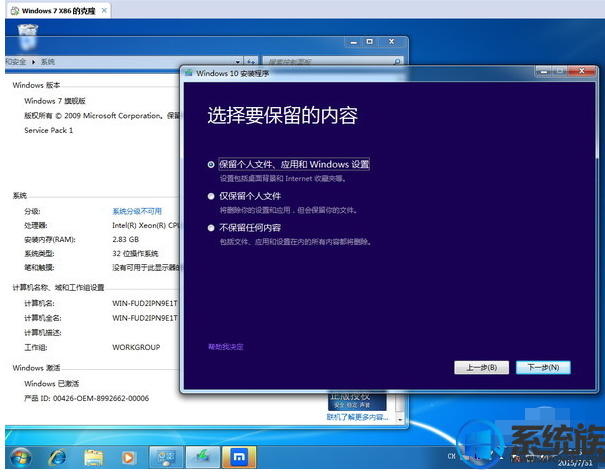Screen dimensions: 605x472
Task: Open the Recycle Bin desktop icon
Action: [x=28, y=37]
